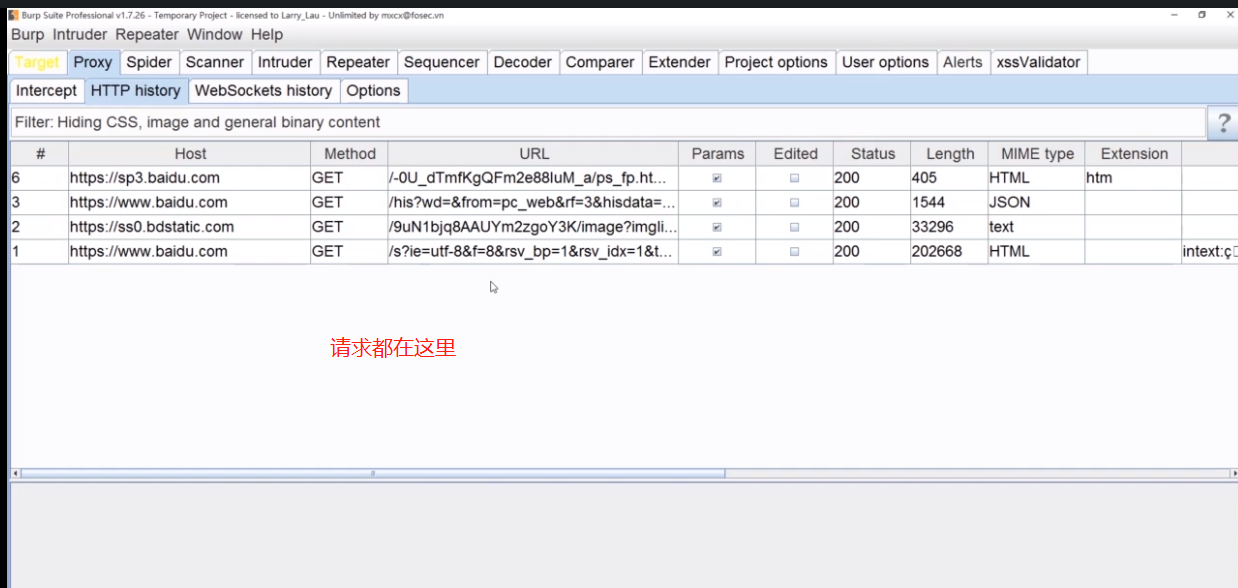This screenshot has height=588, width=1238.
Task: Switch to the Decoder tab
Action: click(x=523, y=62)
